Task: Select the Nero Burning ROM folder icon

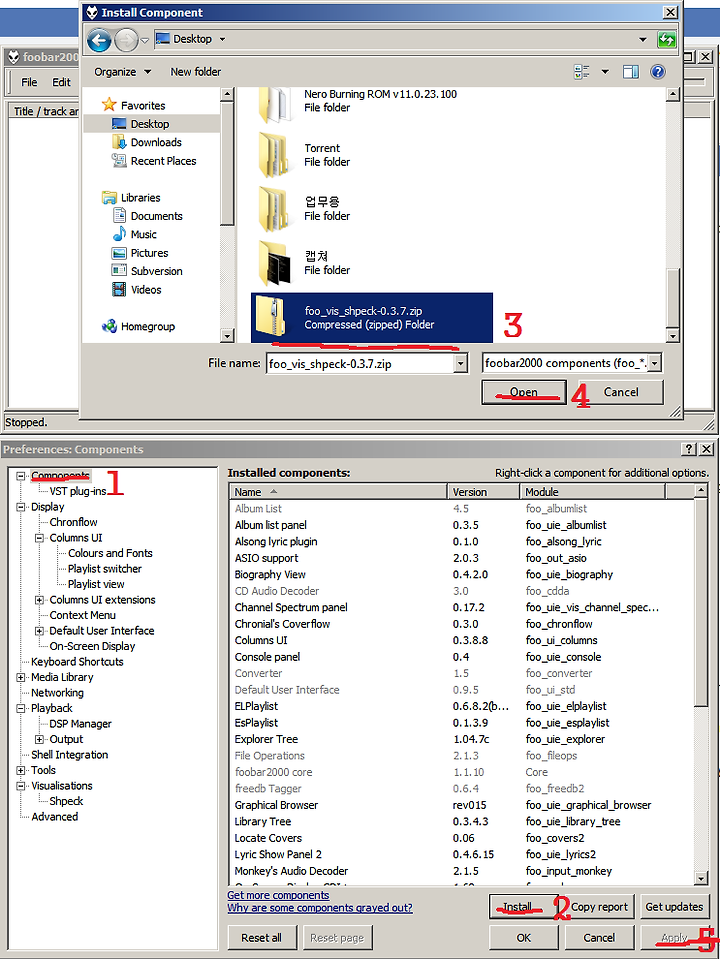Action: [x=275, y=104]
